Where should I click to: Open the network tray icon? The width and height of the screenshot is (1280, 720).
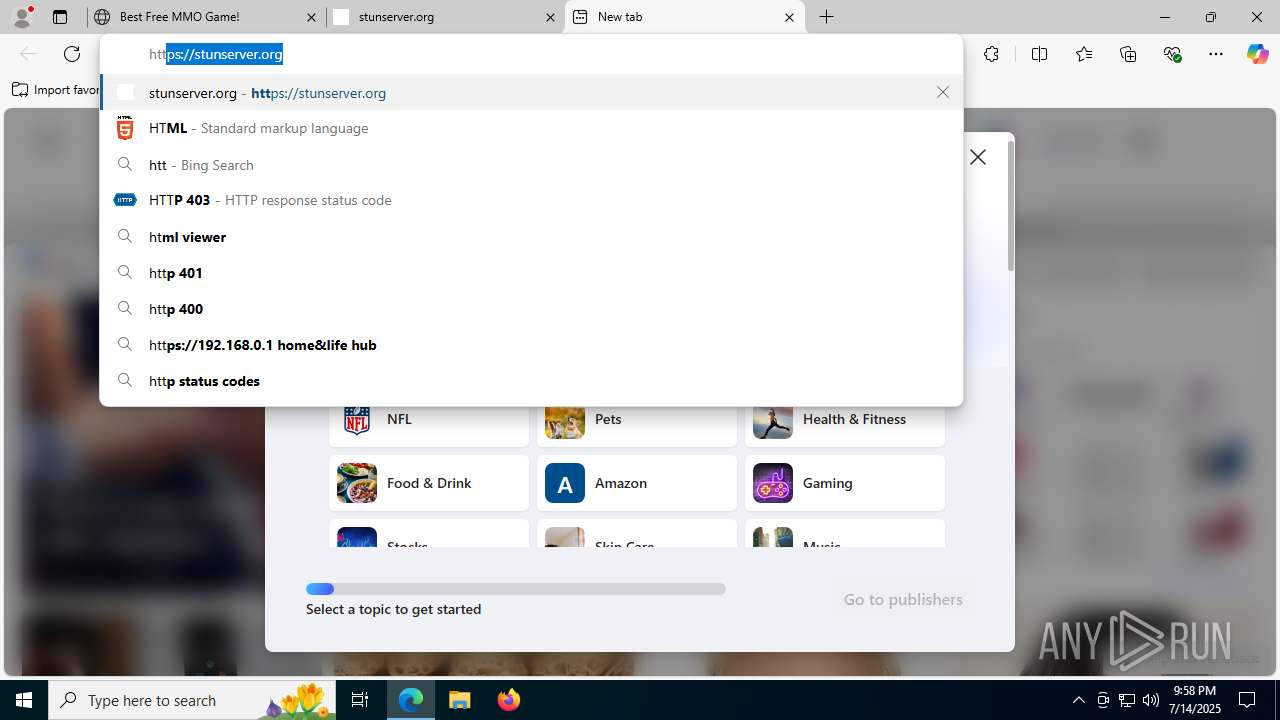[1127, 700]
